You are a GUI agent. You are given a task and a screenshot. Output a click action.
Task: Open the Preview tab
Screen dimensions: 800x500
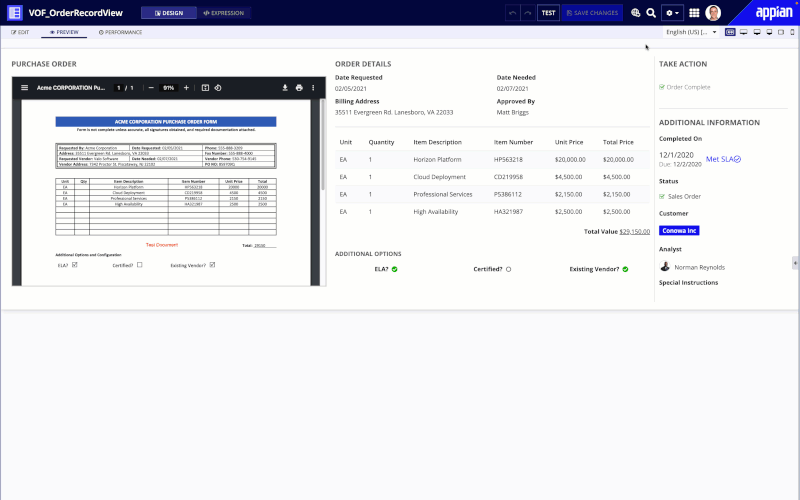click(x=64, y=32)
